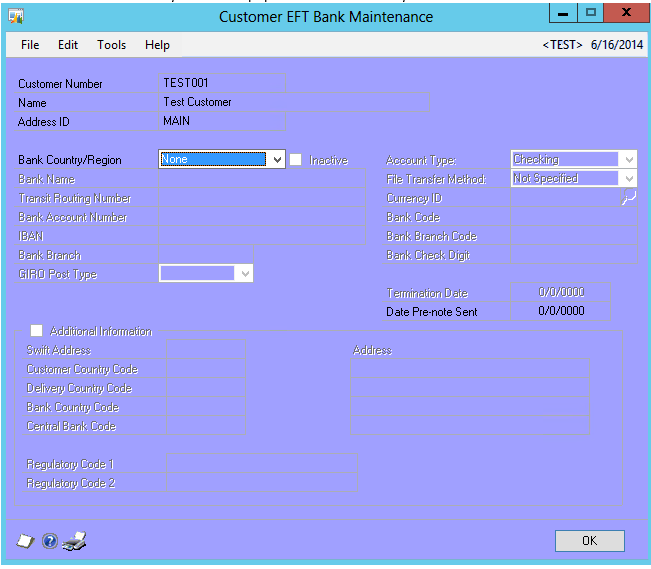
Task: Click the Currency ID lookup magnifier icon
Action: pyautogui.click(x=628, y=198)
